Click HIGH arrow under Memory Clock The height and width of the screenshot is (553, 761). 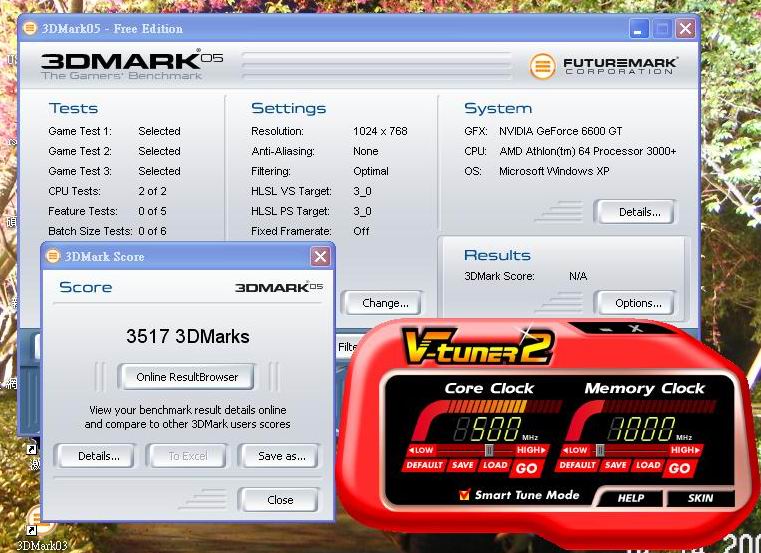point(685,450)
